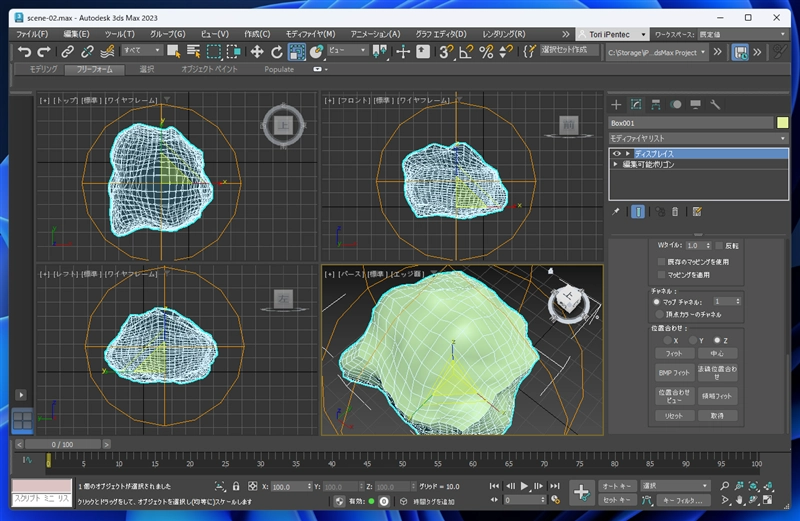Open the Box001 object color swatch
The height and width of the screenshot is (521, 800).
pyautogui.click(x=782, y=123)
